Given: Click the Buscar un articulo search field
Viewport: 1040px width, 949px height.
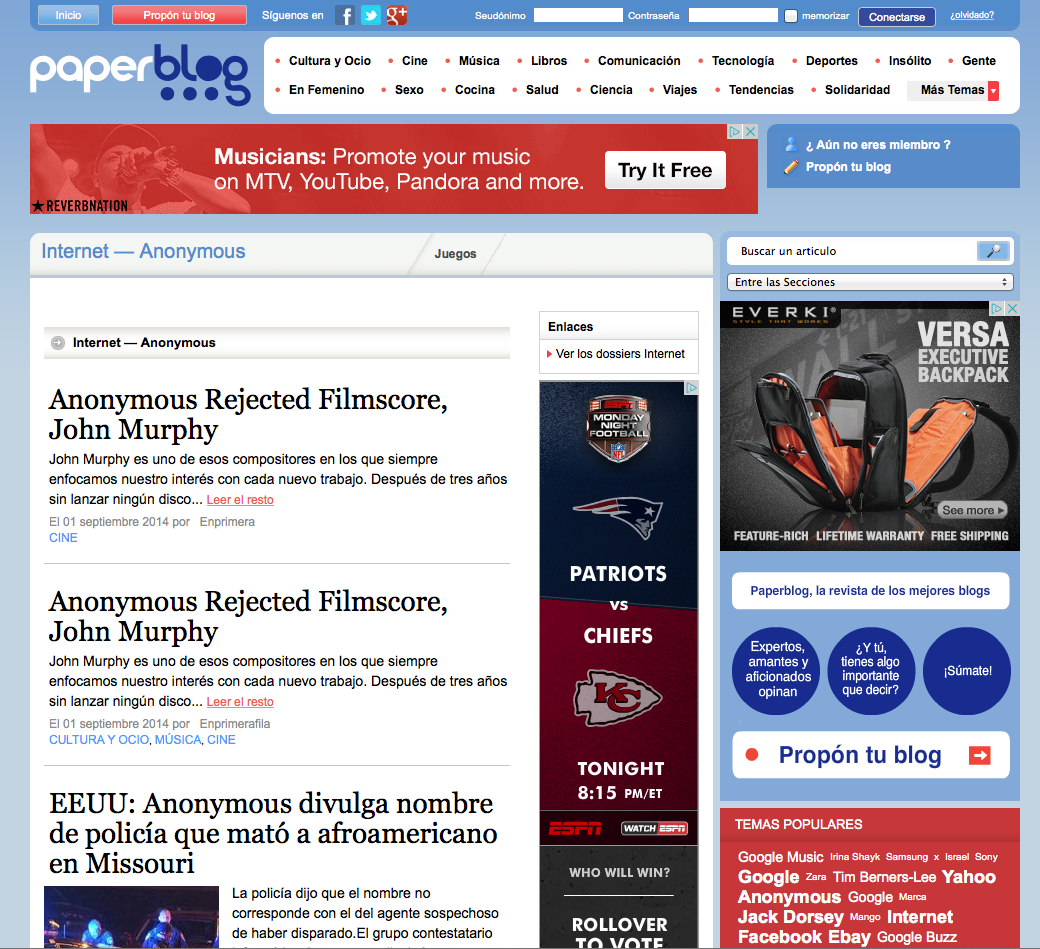Looking at the screenshot, I should pos(852,251).
